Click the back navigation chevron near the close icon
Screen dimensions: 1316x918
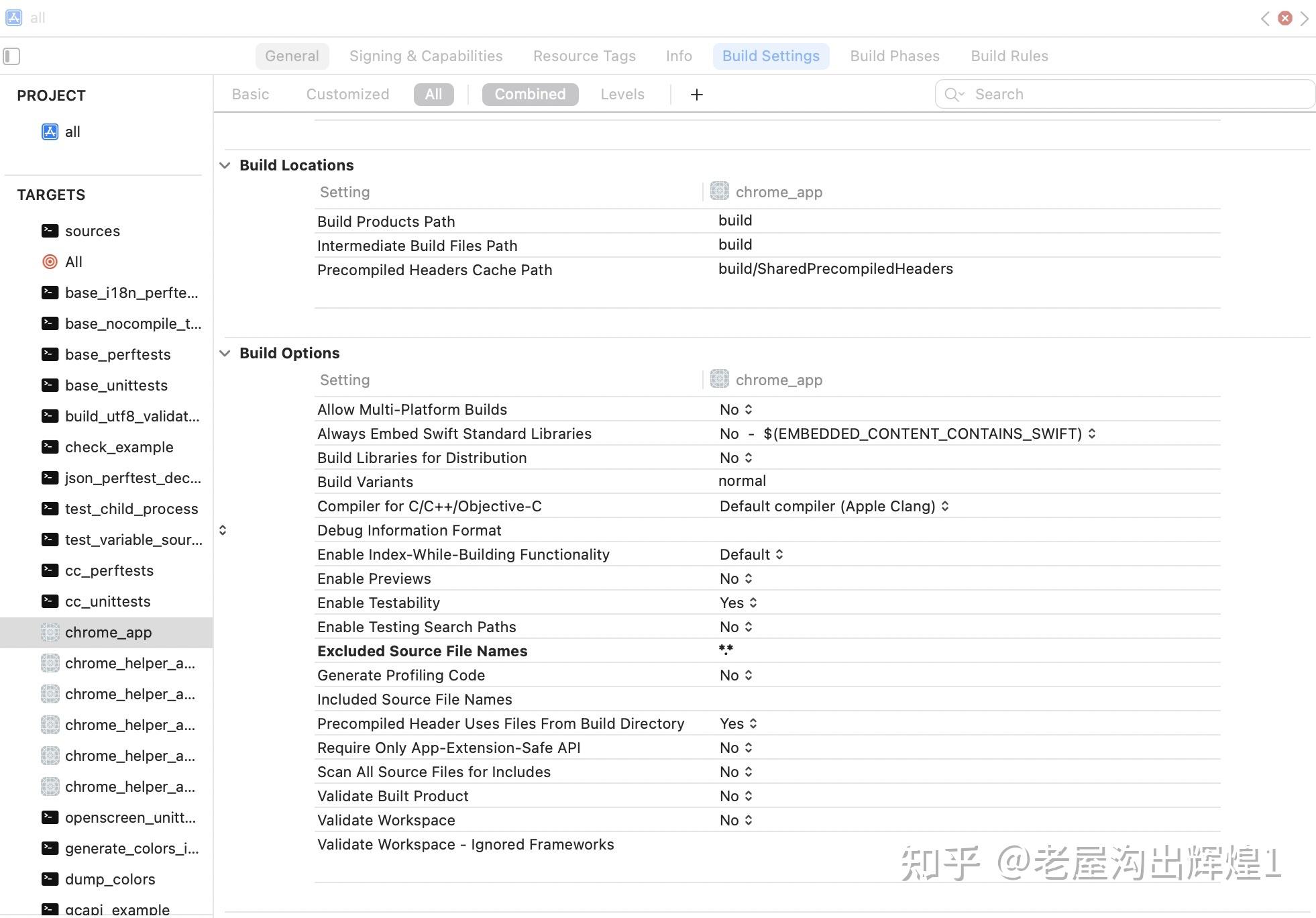(x=1264, y=18)
